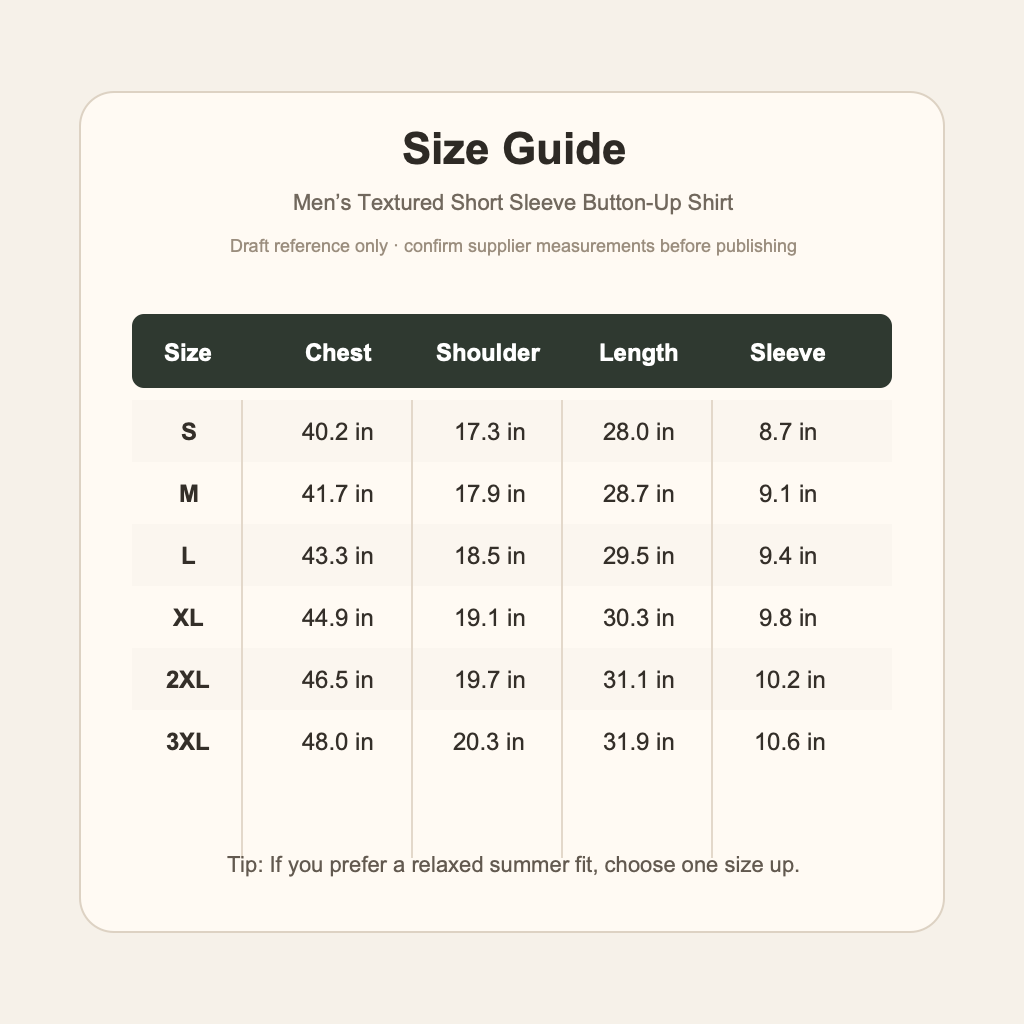The height and width of the screenshot is (1024, 1024).
Task: Click the 28.0 in length value
Action: 638,432
